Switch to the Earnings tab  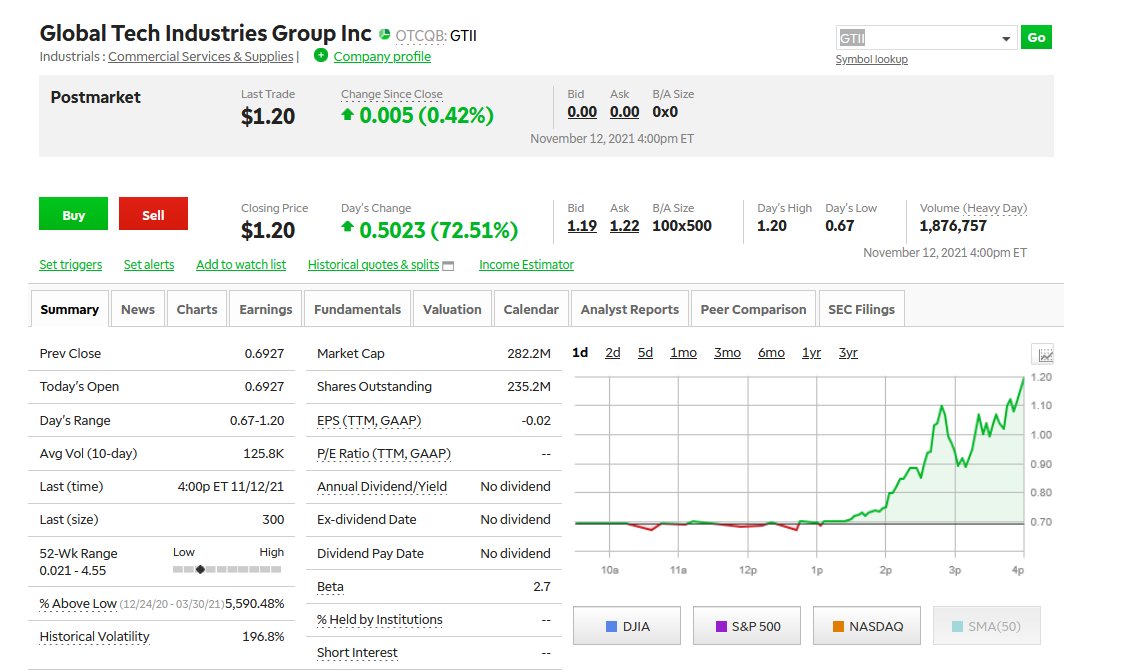266,309
